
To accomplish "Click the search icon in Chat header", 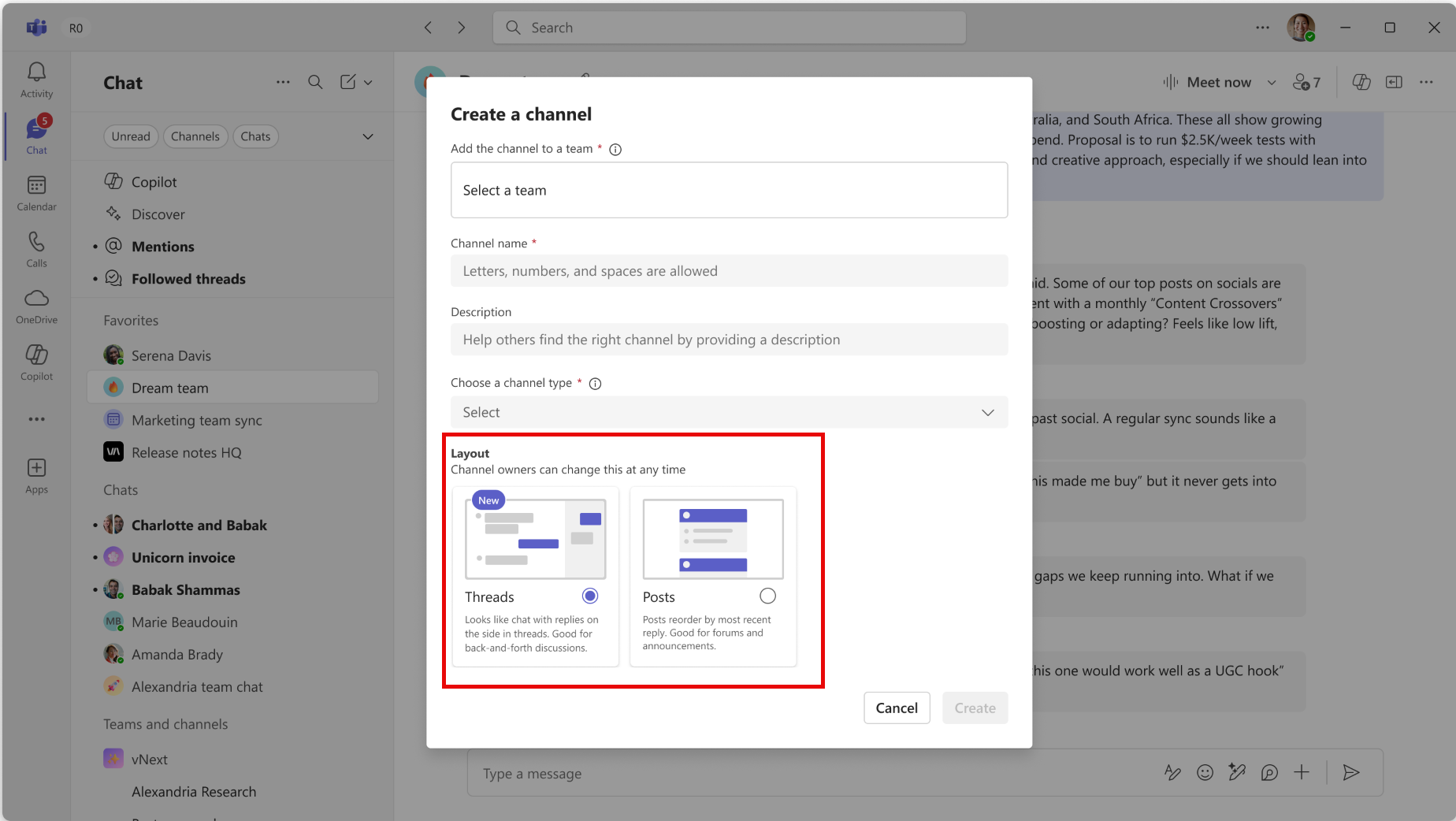I will tap(315, 82).
